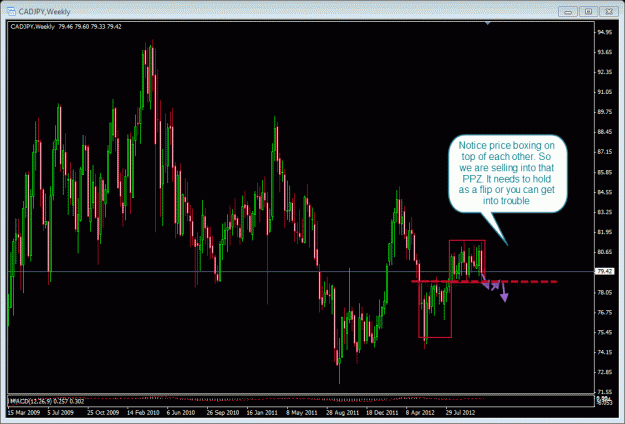
Task: Click the 72.85 price axis label
Action: 605,372
